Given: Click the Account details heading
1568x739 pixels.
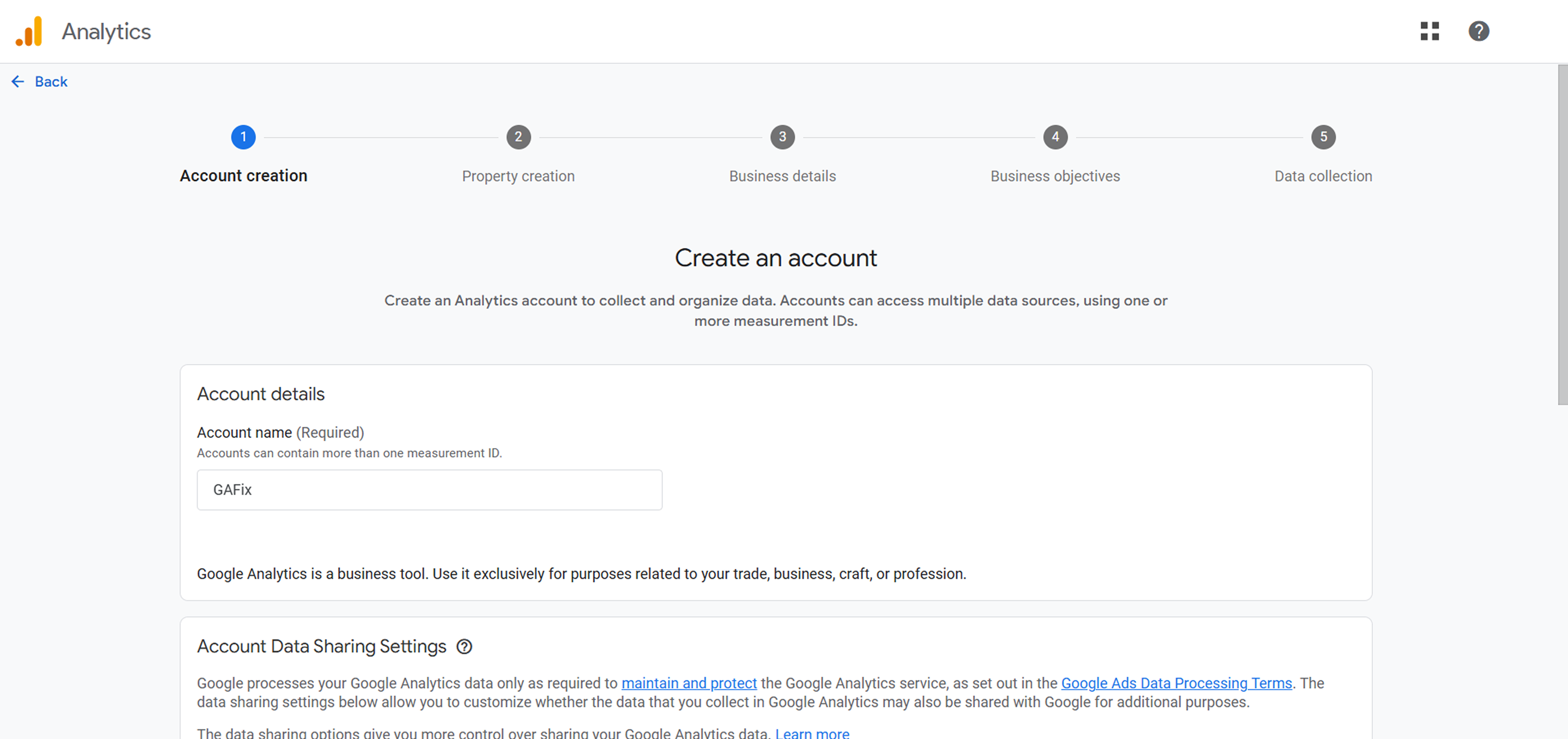Looking at the screenshot, I should [x=261, y=394].
